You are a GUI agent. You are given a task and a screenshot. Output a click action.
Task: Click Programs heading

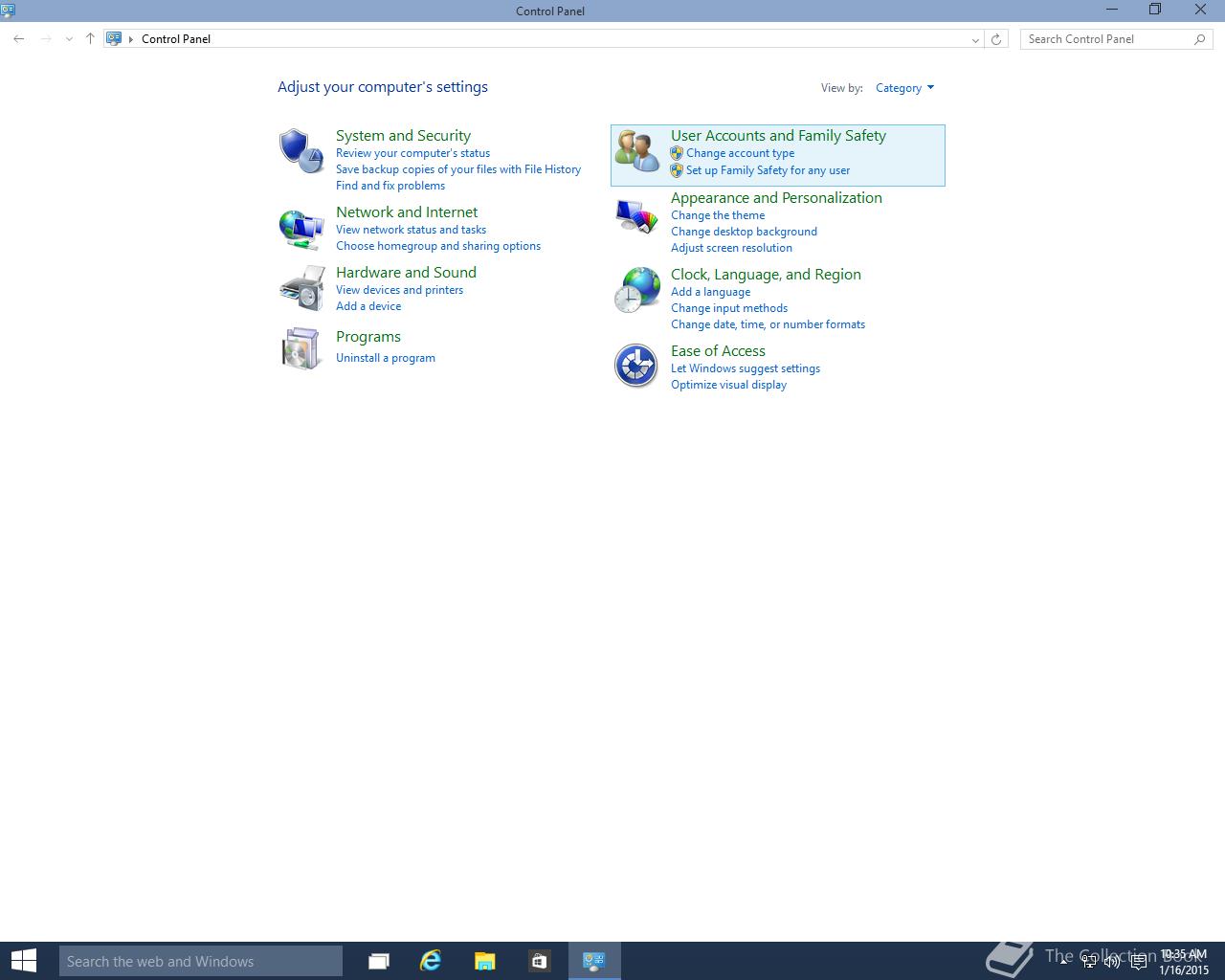coord(368,337)
